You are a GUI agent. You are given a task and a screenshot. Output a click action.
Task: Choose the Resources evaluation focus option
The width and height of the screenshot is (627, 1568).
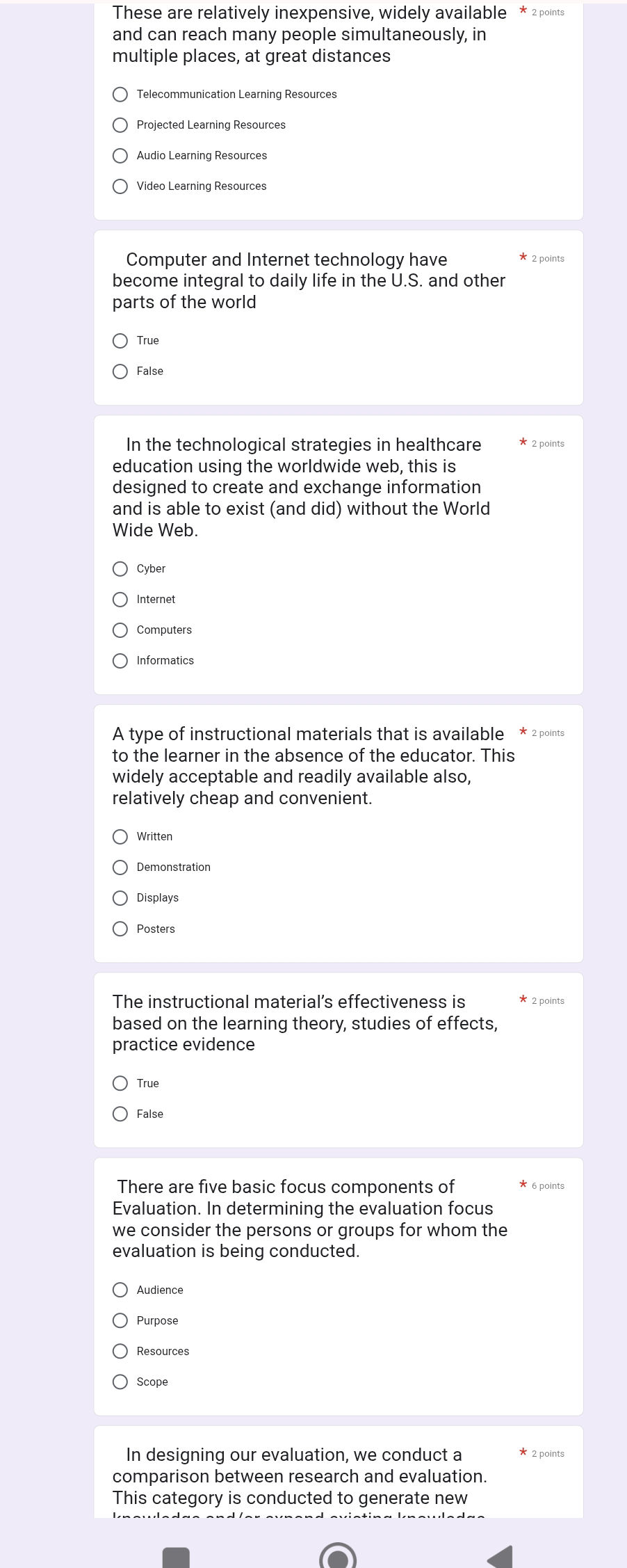click(x=120, y=1352)
